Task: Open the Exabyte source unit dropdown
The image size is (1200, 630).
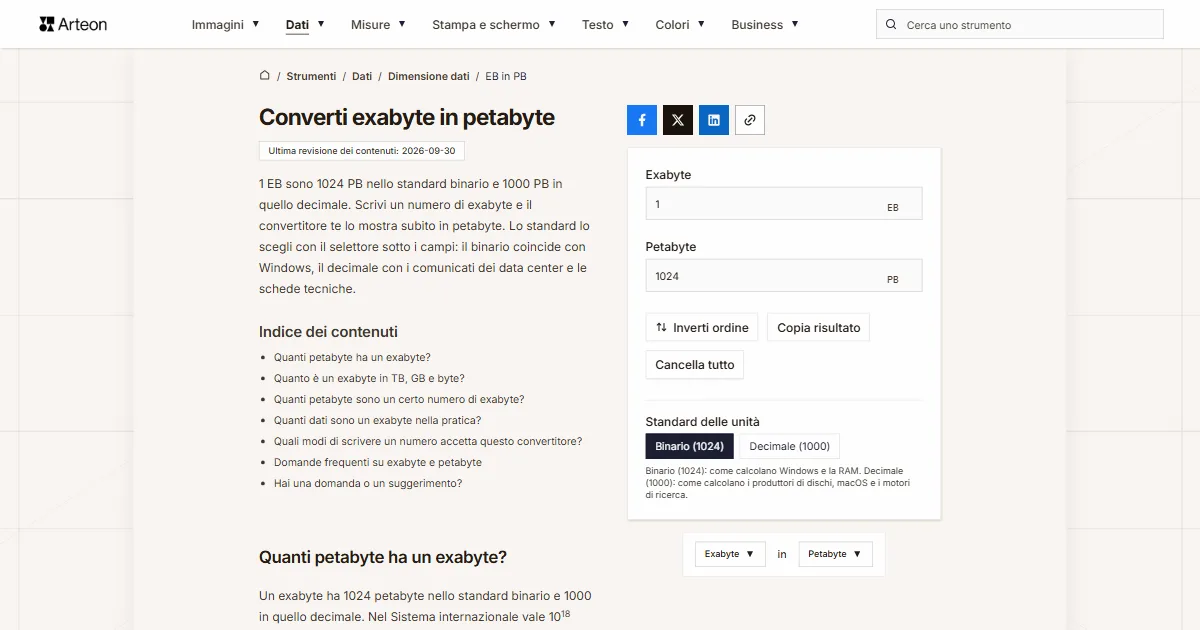Action: [730, 554]
